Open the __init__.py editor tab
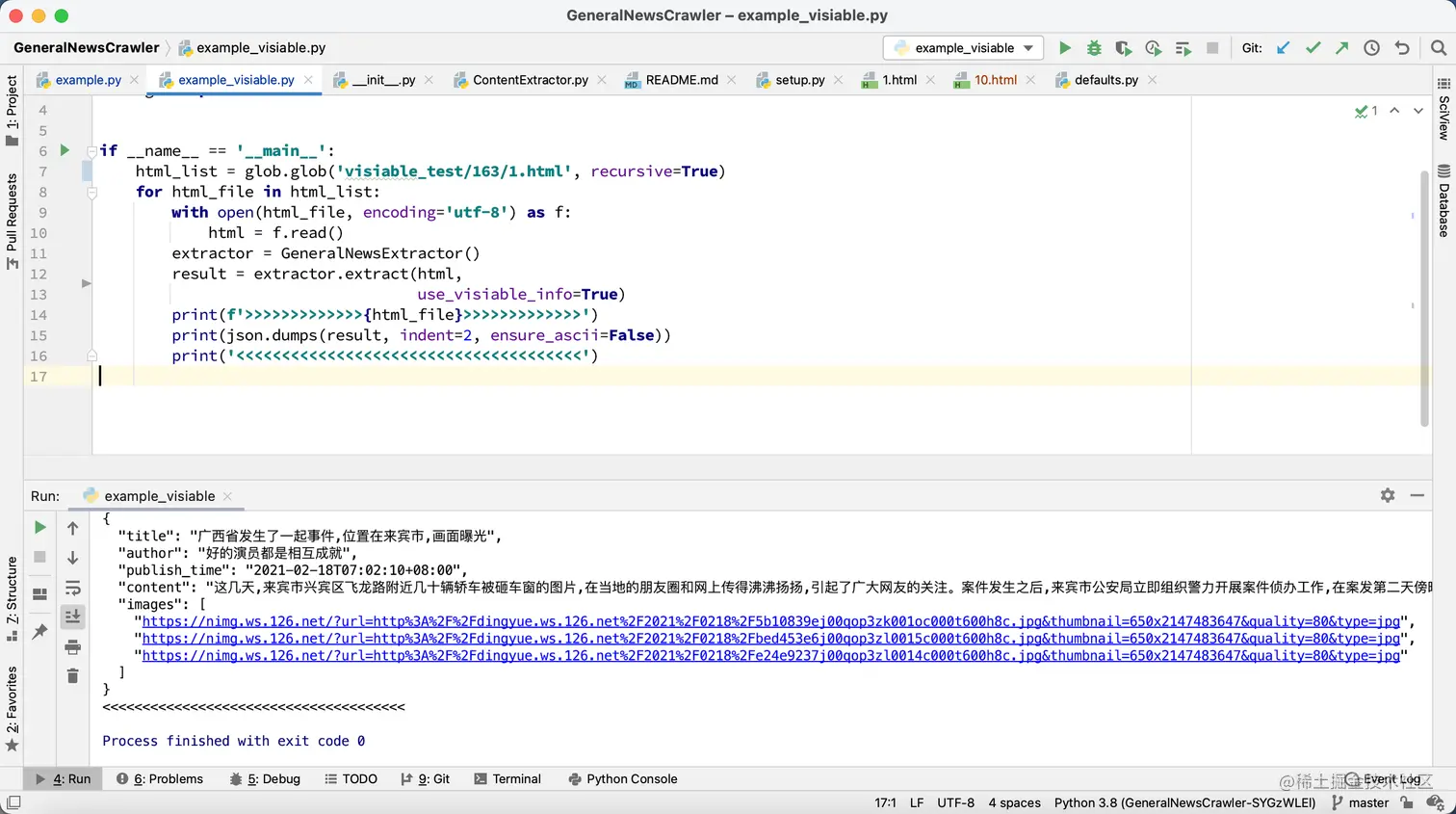 coord(383,80)
